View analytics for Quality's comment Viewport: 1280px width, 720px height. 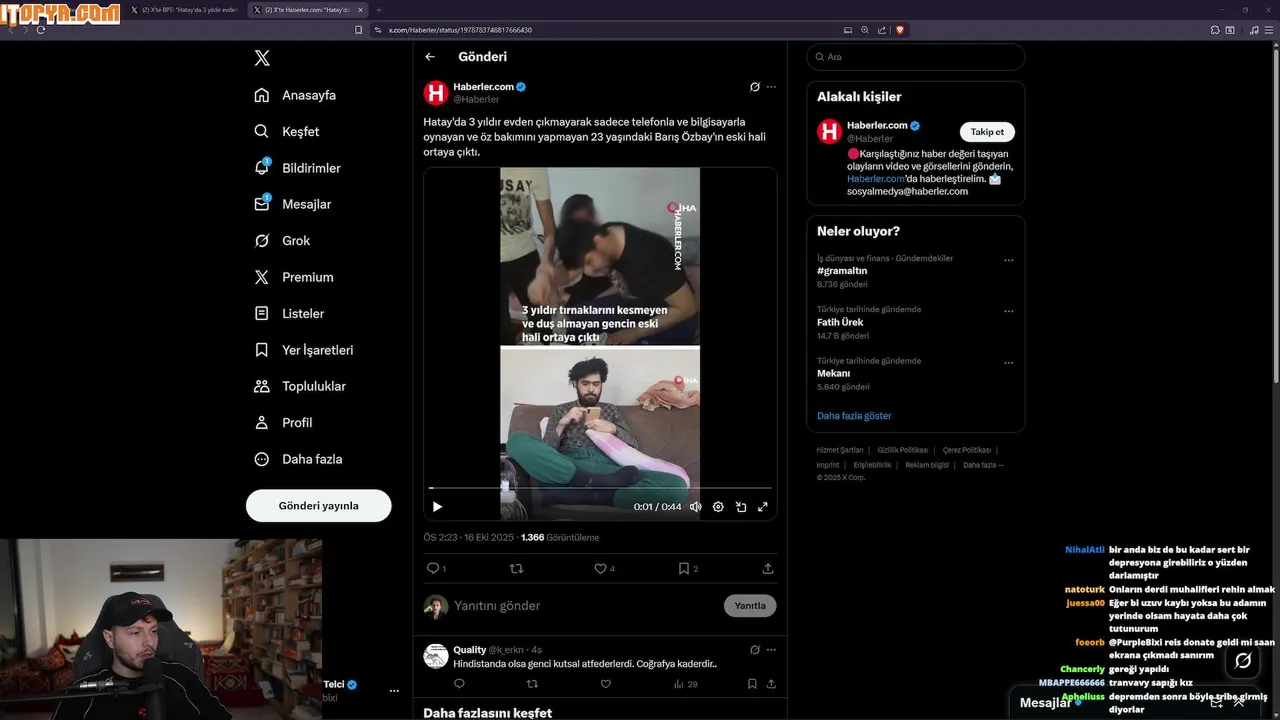tap(685, 684)
